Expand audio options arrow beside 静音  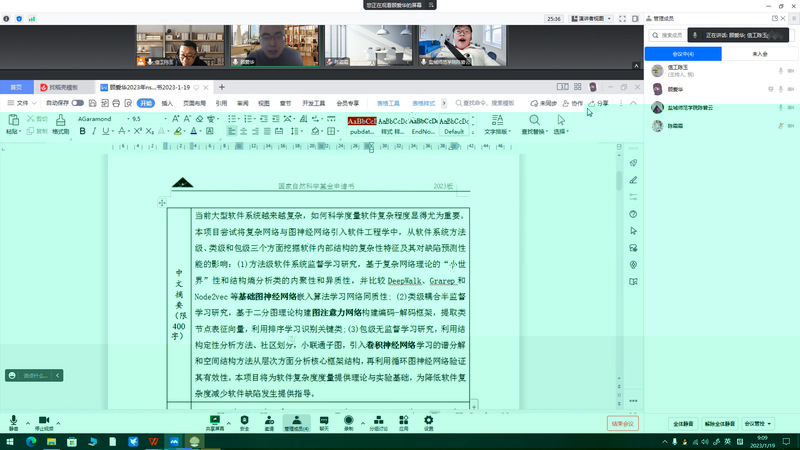27,421
